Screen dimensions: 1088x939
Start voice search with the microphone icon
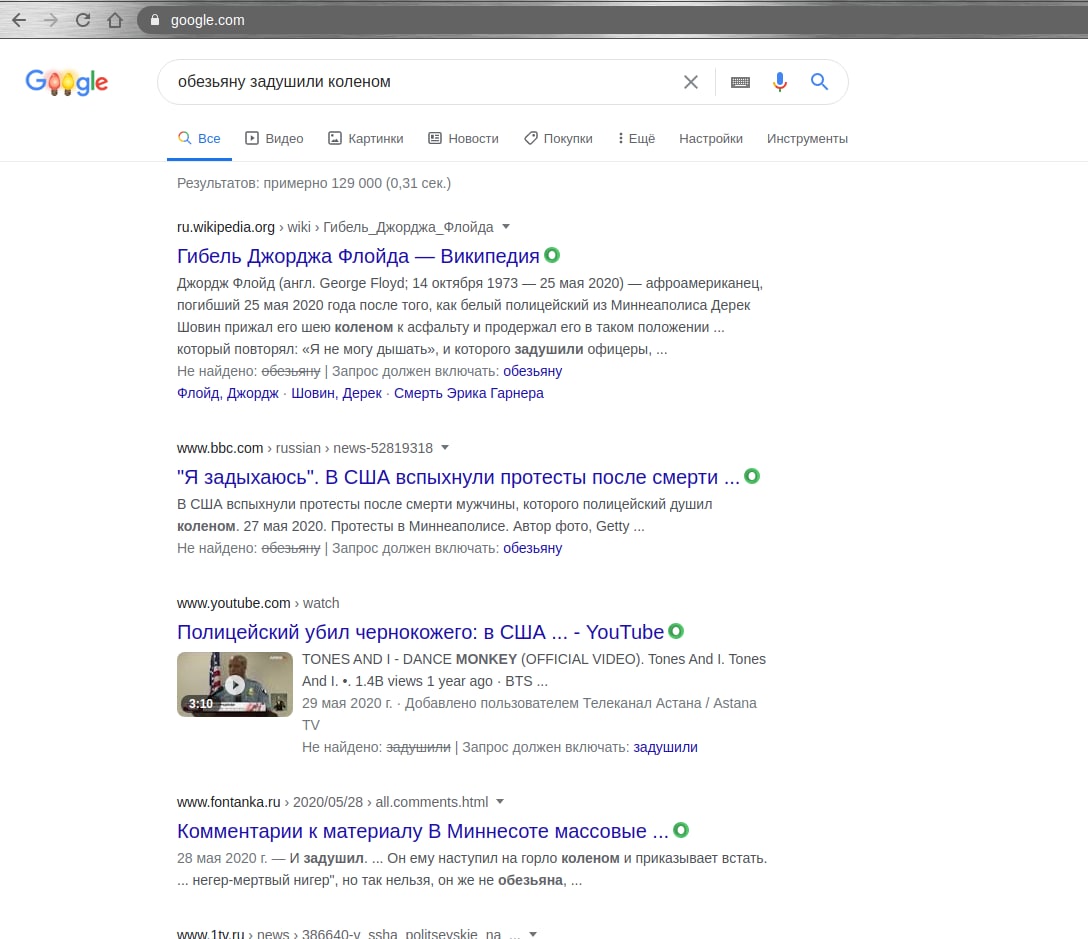[x=780, y=82]
